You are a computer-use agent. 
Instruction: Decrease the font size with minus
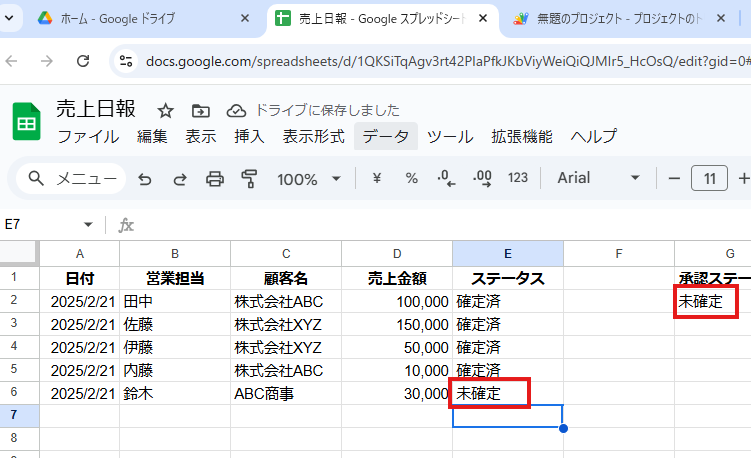point(674,179)
